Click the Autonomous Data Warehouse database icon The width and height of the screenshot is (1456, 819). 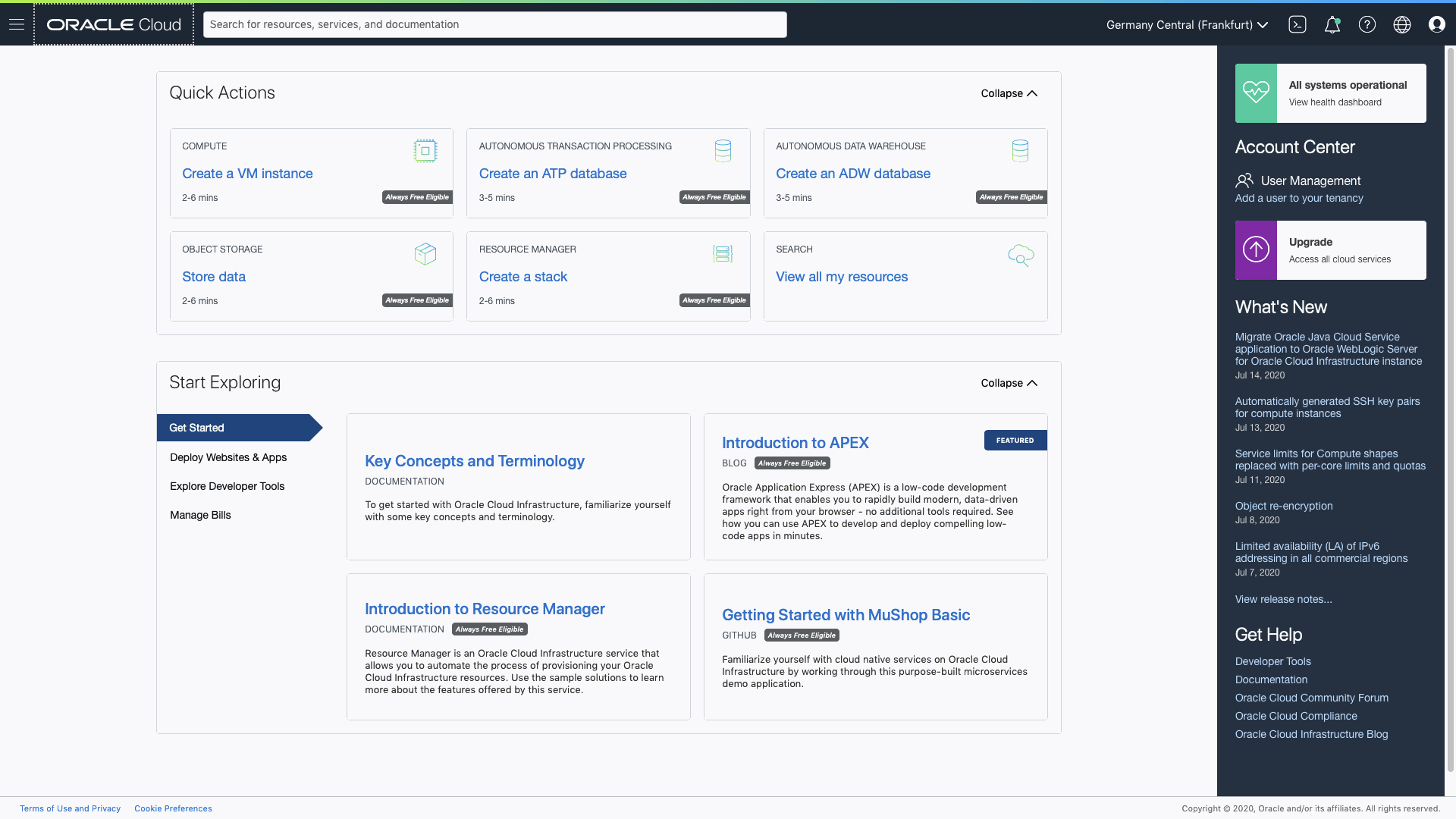(1020, 150)
